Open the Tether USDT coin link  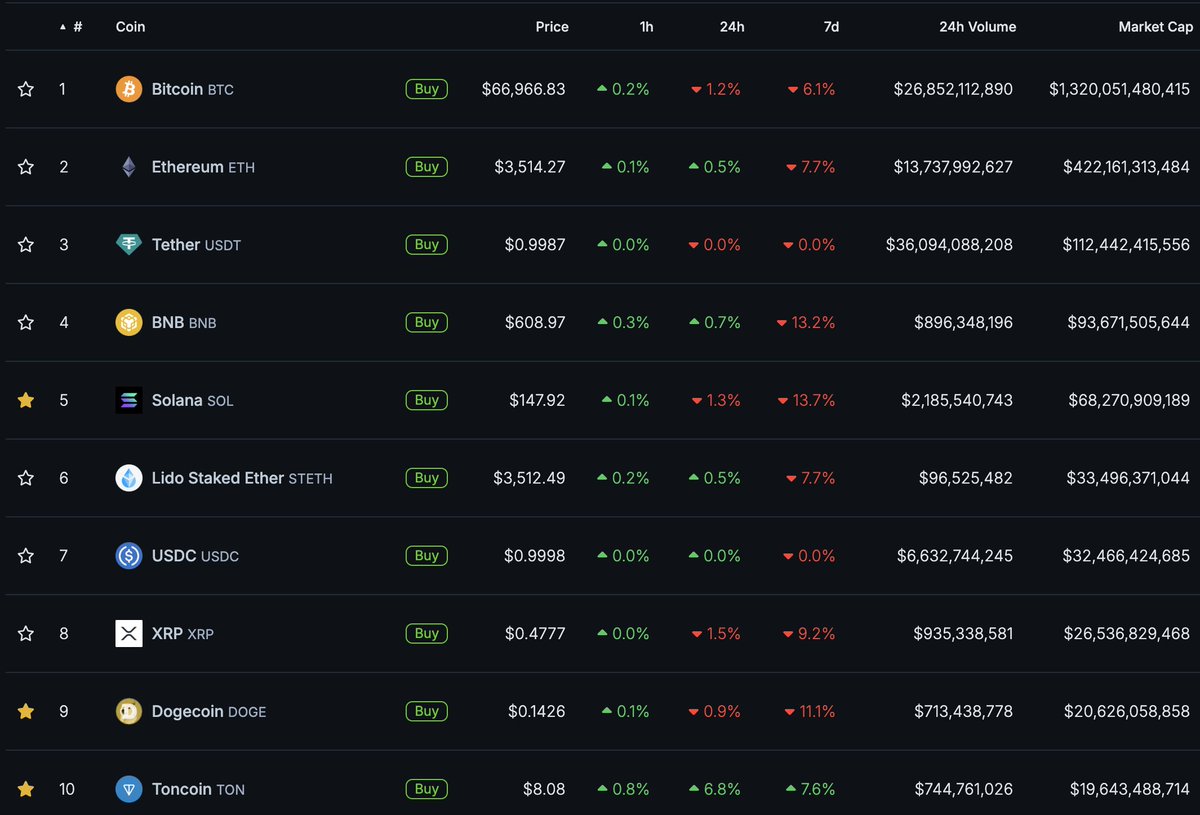[x=196, y=244]
